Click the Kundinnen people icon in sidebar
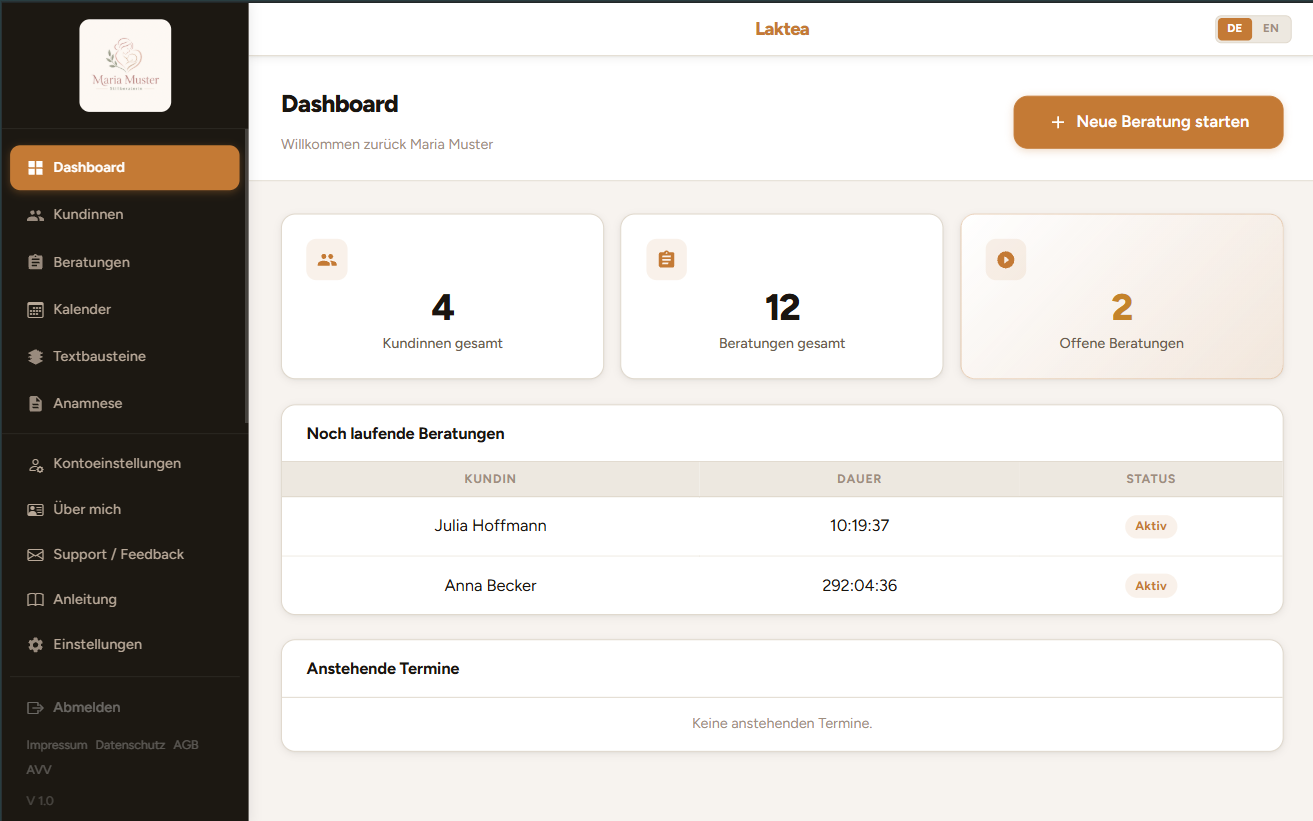Screen dimensions: 1313x821 pyautogui.click(x=36, y=215)
